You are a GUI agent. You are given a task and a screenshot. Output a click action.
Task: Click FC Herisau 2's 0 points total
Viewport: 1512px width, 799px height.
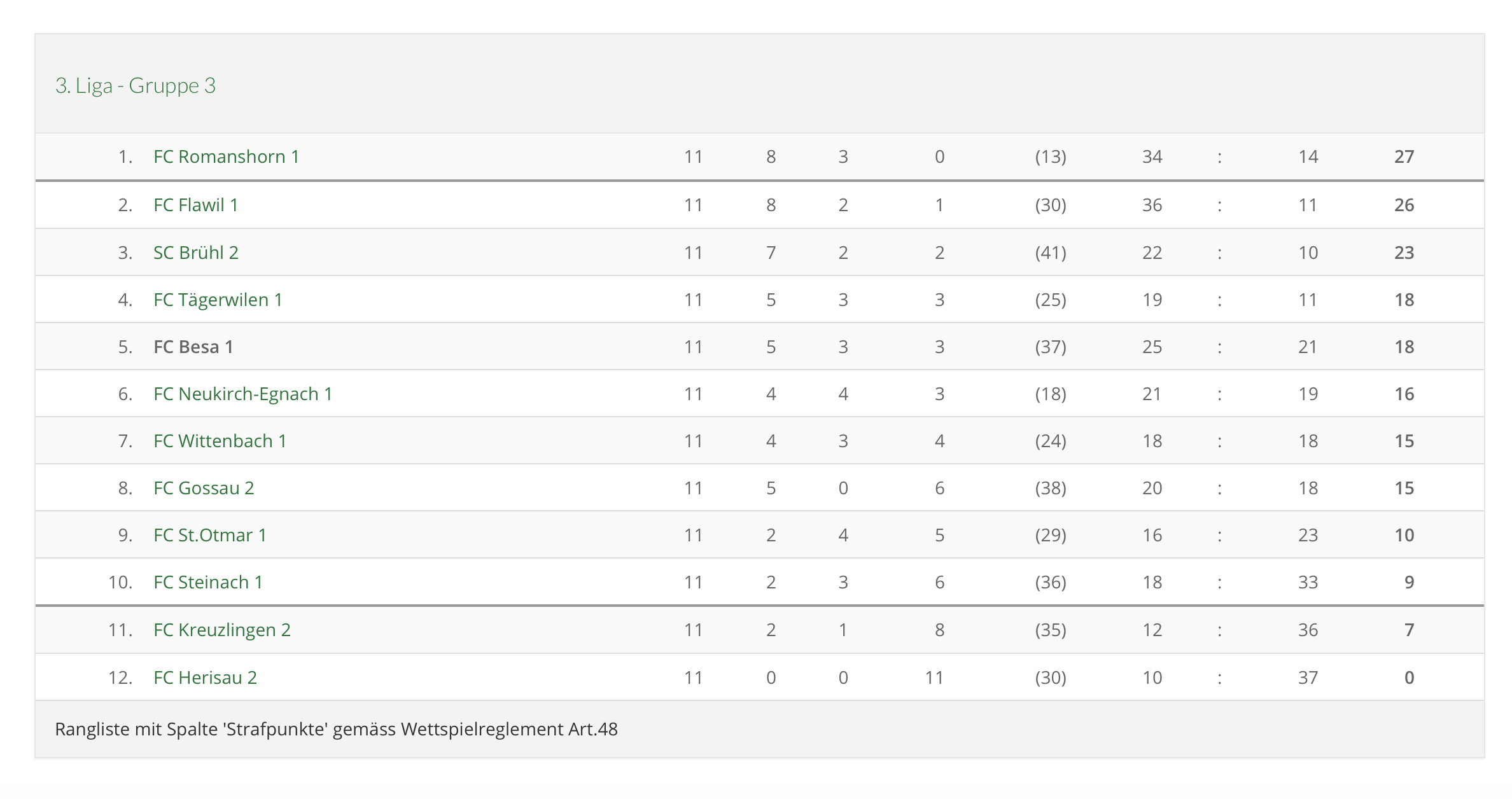(1409, 677)
